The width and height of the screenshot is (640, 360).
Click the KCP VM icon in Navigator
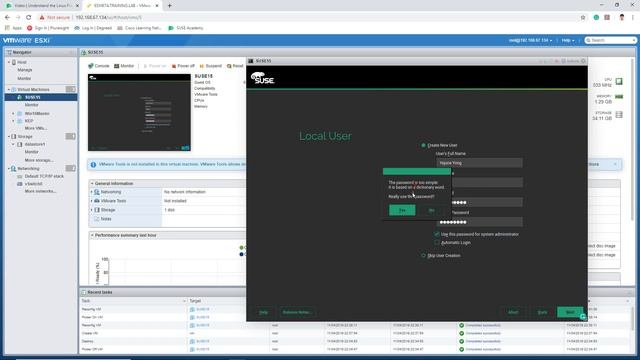20,121
